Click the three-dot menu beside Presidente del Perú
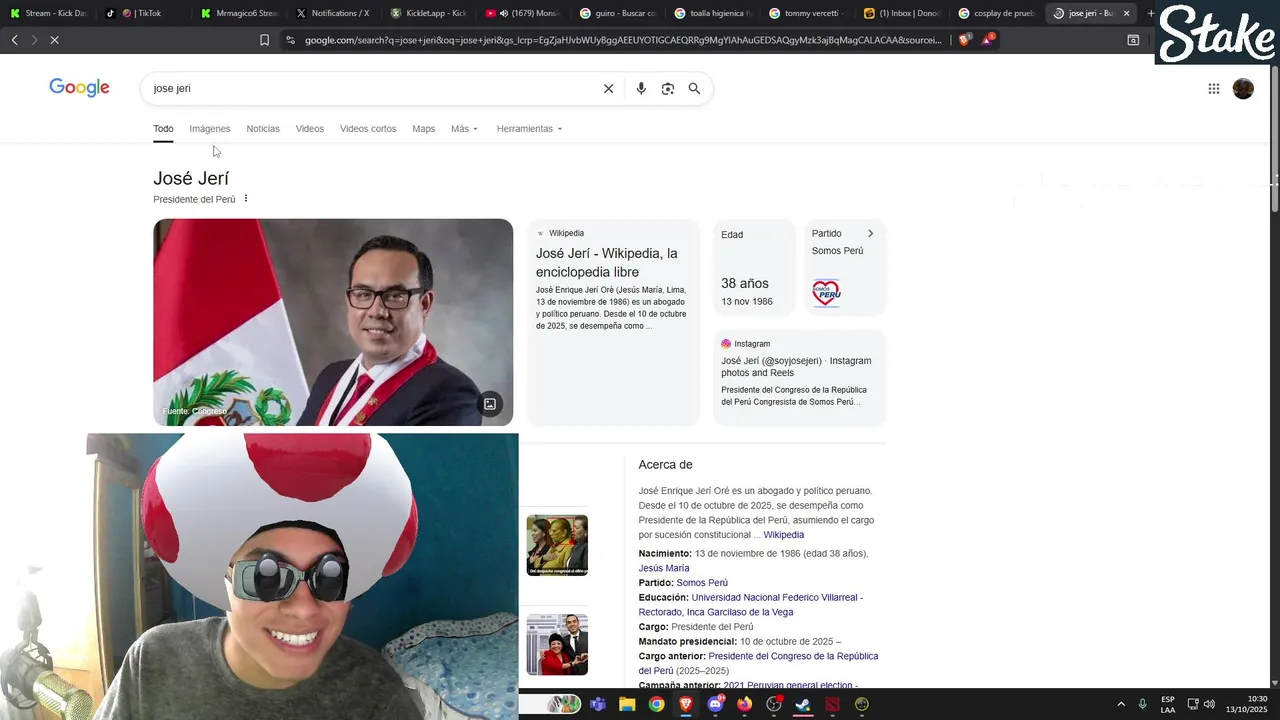Image resolution: width=1280 pixels, height=720 pixels. (x=246, y=199)
